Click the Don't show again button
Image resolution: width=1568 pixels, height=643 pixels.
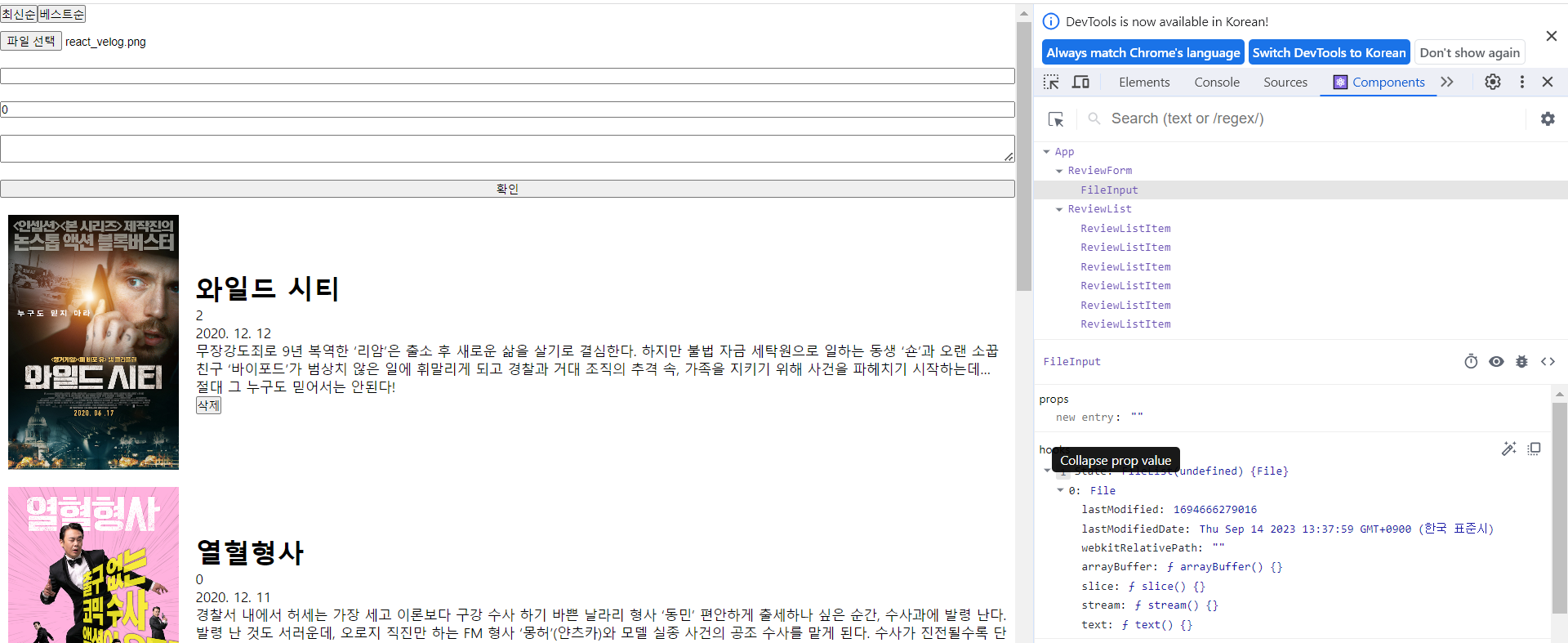[x=1470, y=52]
